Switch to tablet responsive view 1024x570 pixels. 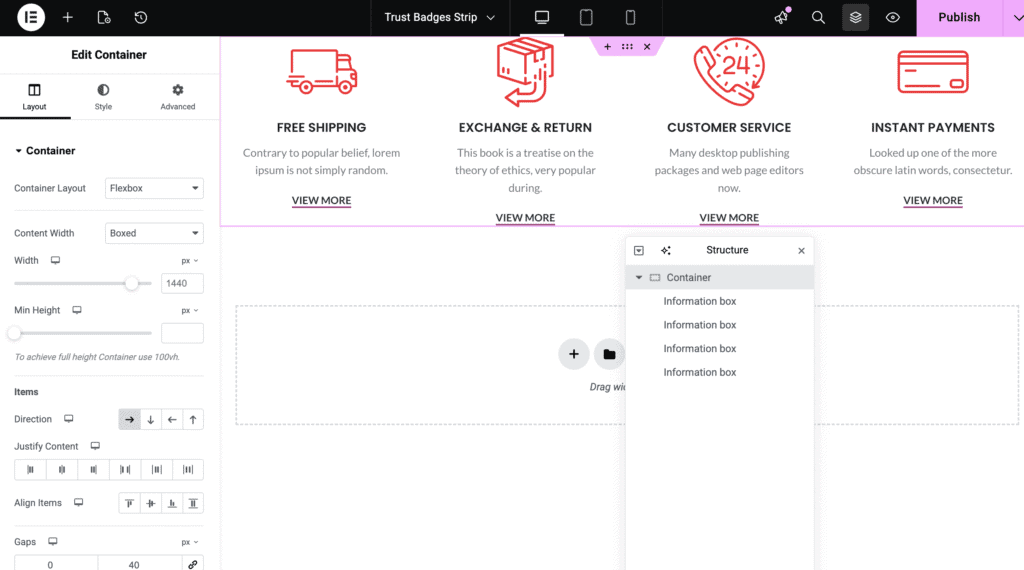click(586, 18)
